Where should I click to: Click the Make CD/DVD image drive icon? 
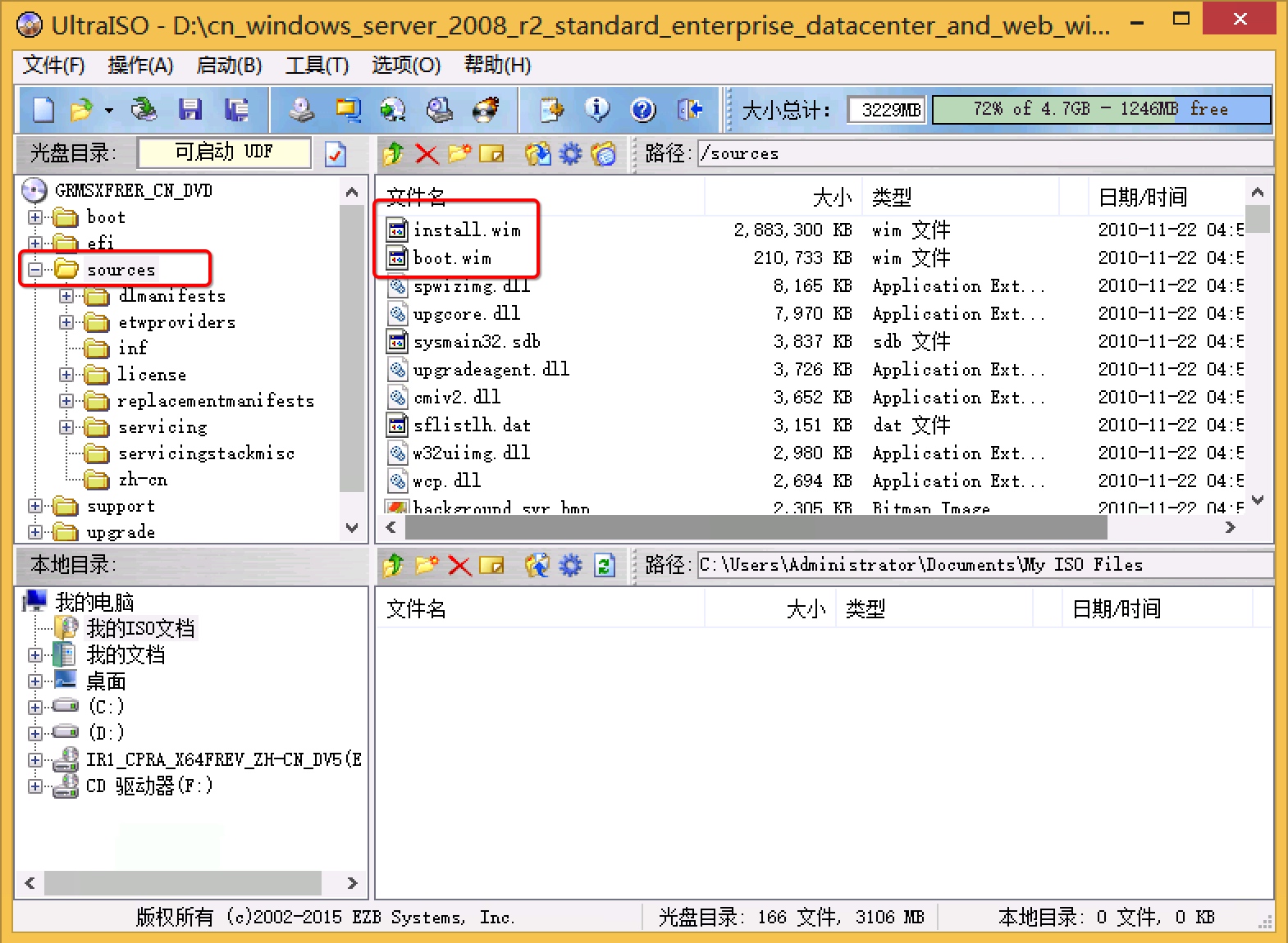click(x=302, y=109)
